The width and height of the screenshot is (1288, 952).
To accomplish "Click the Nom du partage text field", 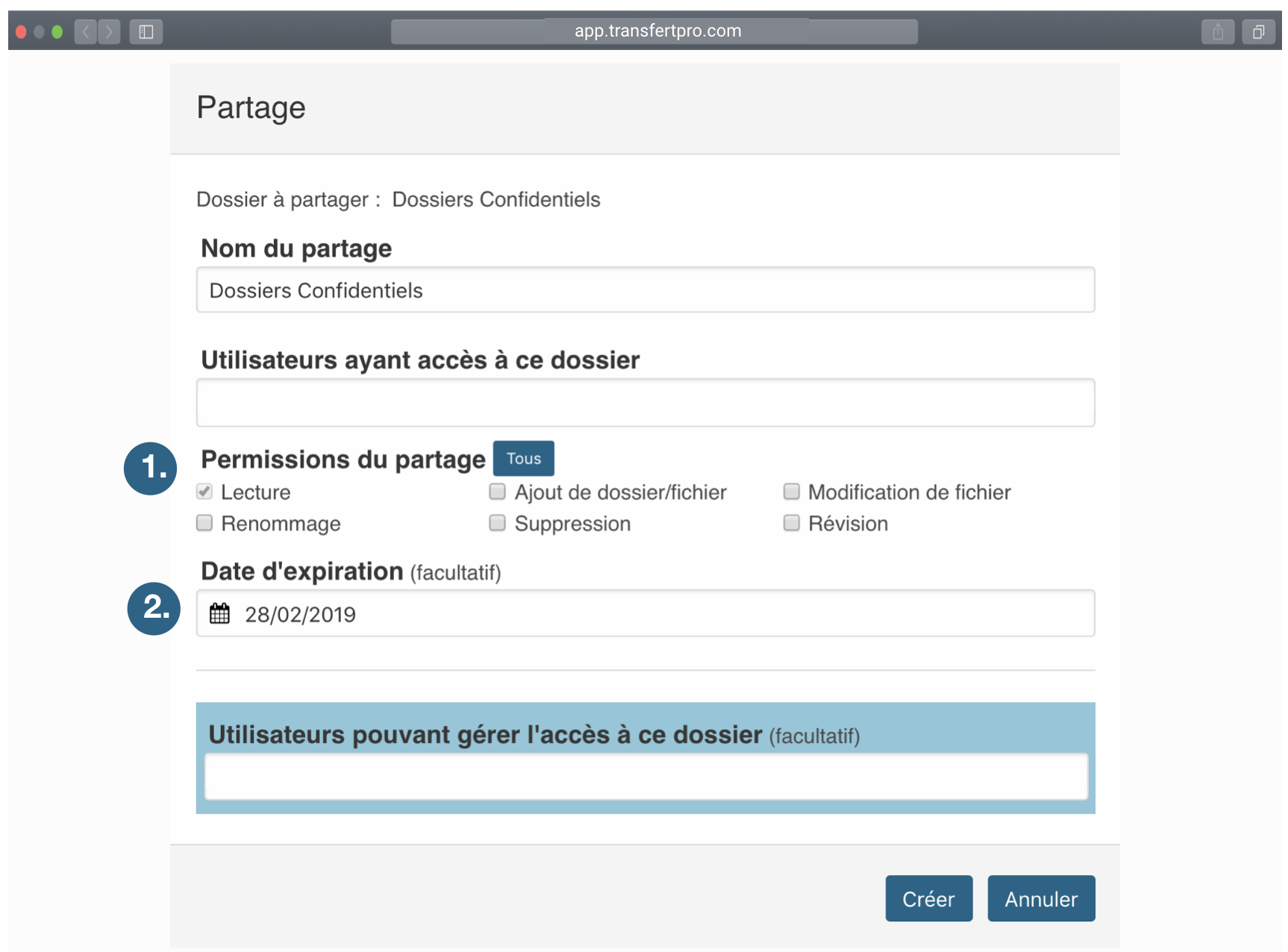I will point(645,289).
